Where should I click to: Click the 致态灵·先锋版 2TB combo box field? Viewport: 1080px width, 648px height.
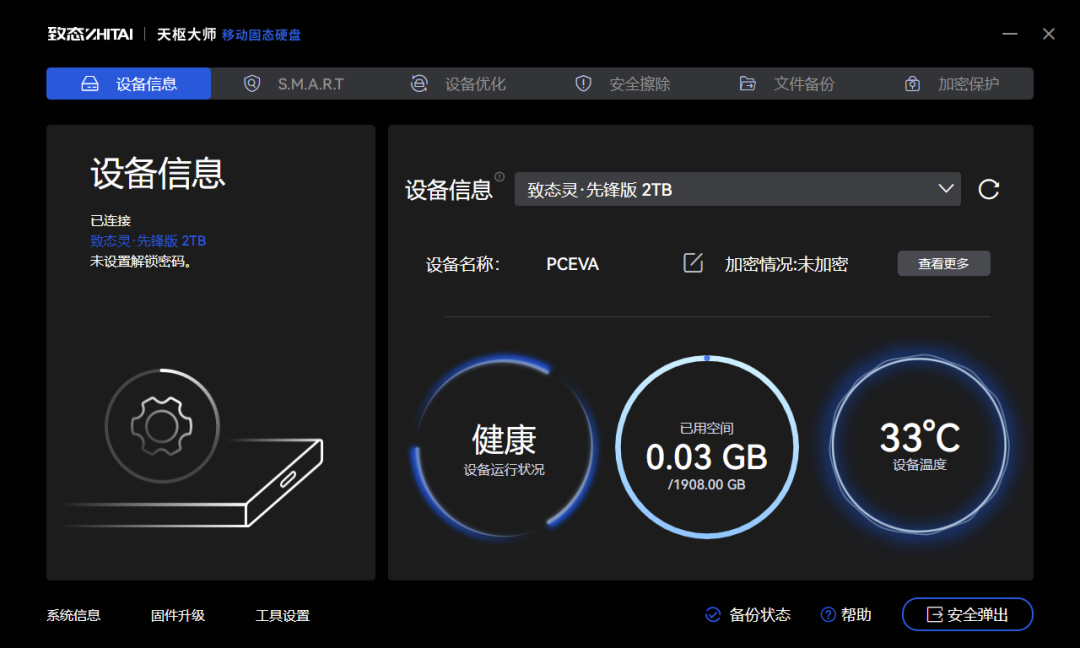[x=737, y=189]
